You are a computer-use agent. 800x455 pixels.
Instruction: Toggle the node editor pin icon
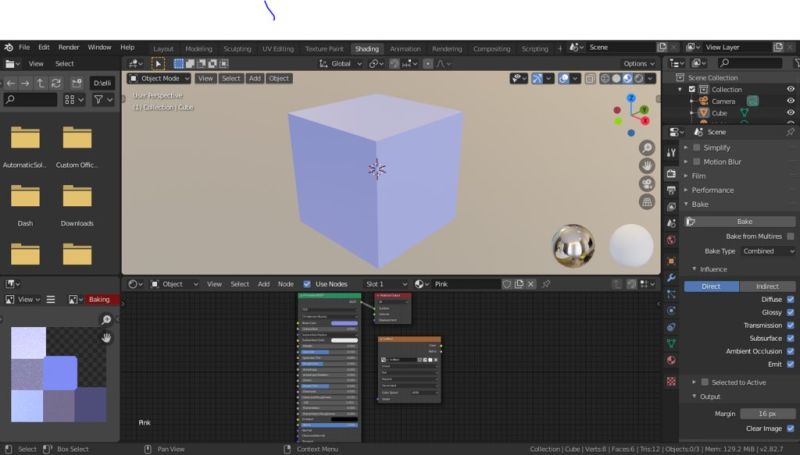click(546, 284)
